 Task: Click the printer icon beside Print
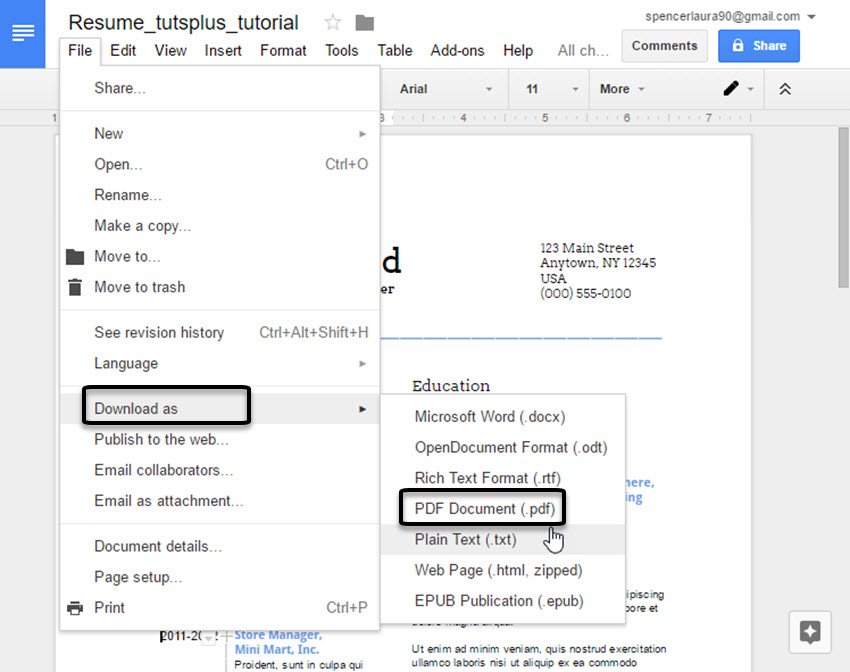75,608
